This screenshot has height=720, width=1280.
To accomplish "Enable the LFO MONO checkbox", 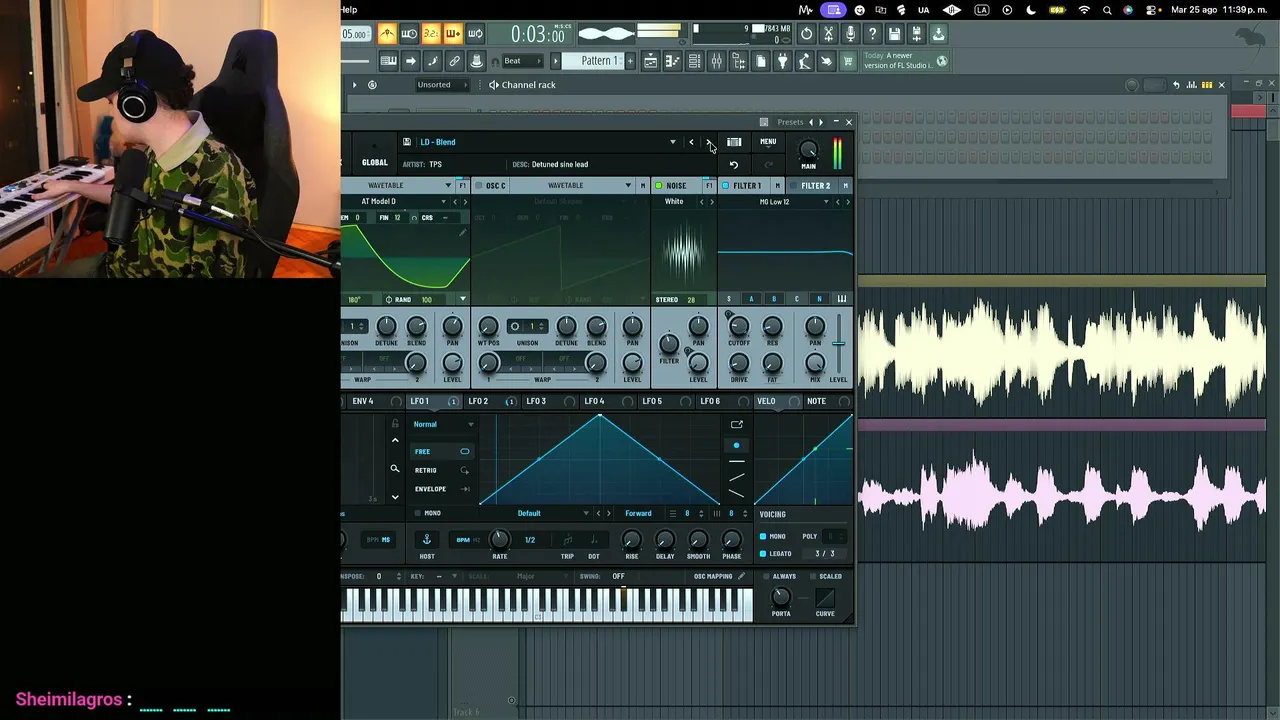I will point(417,514).
